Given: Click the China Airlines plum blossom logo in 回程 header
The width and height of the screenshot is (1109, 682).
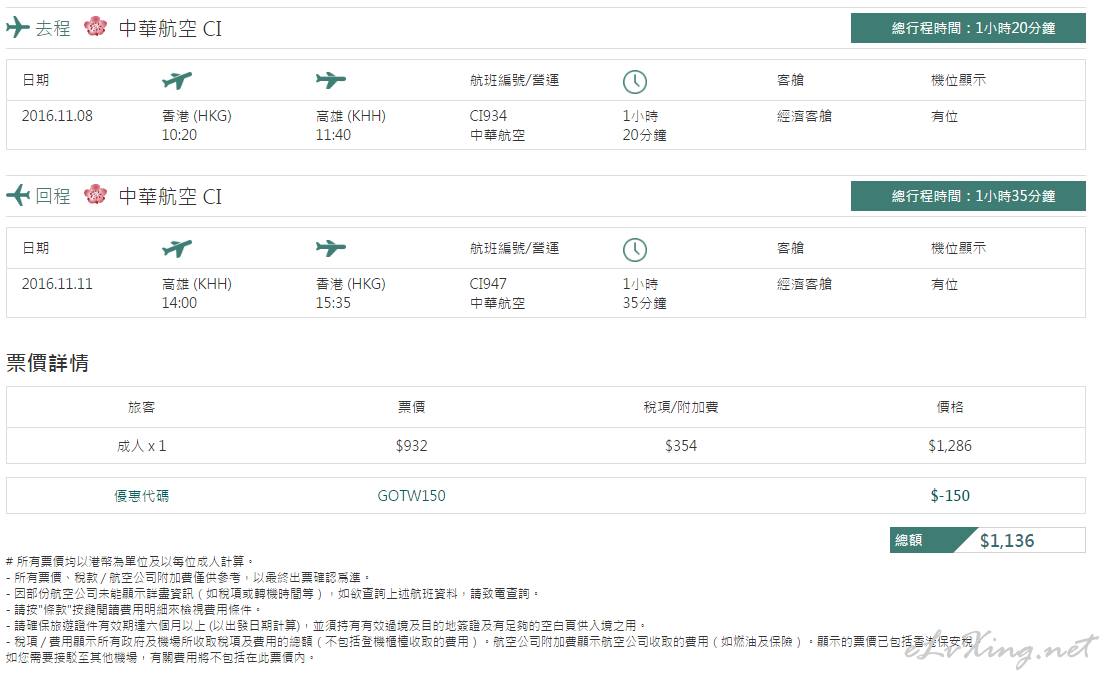Looking at the screenshot, I should click(95, 195).
